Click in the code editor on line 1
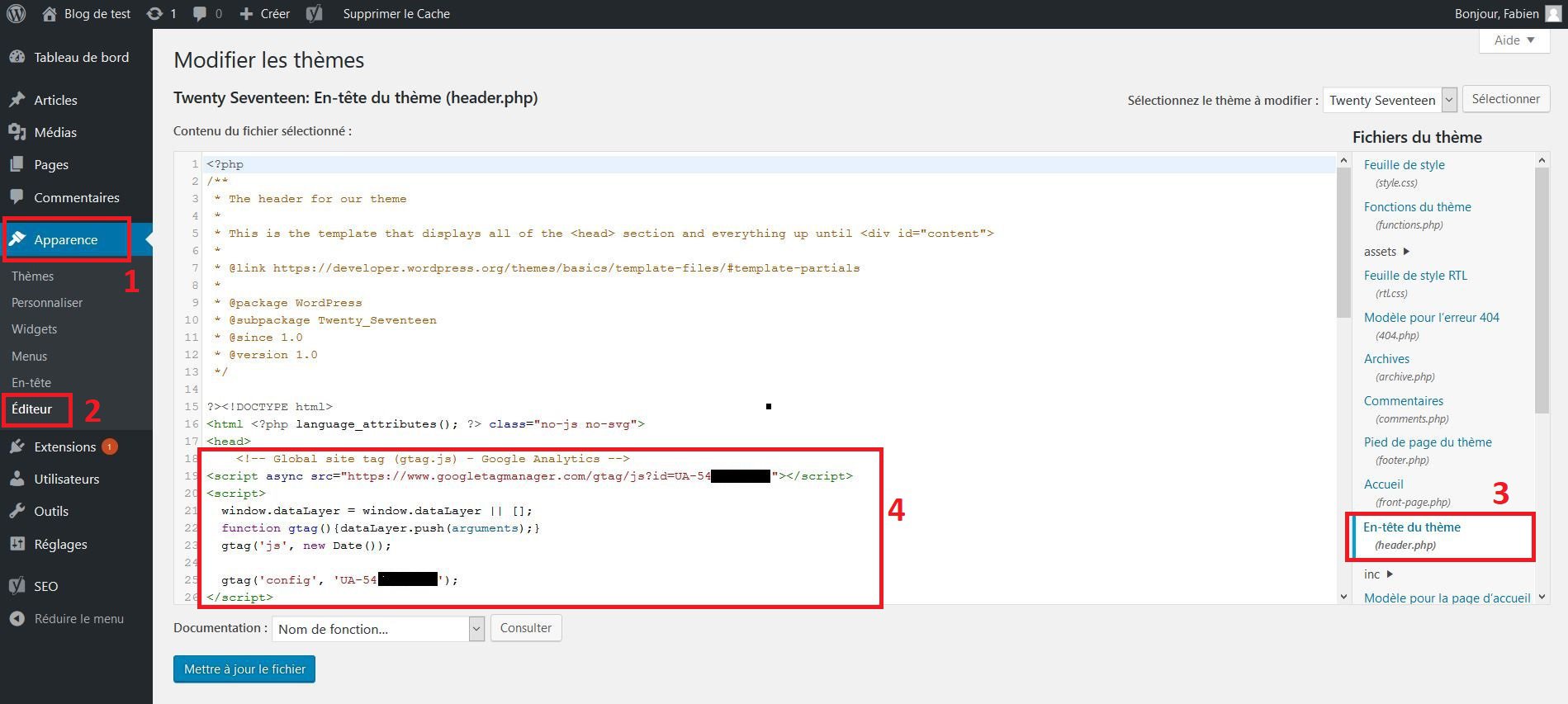 [768, 164]
